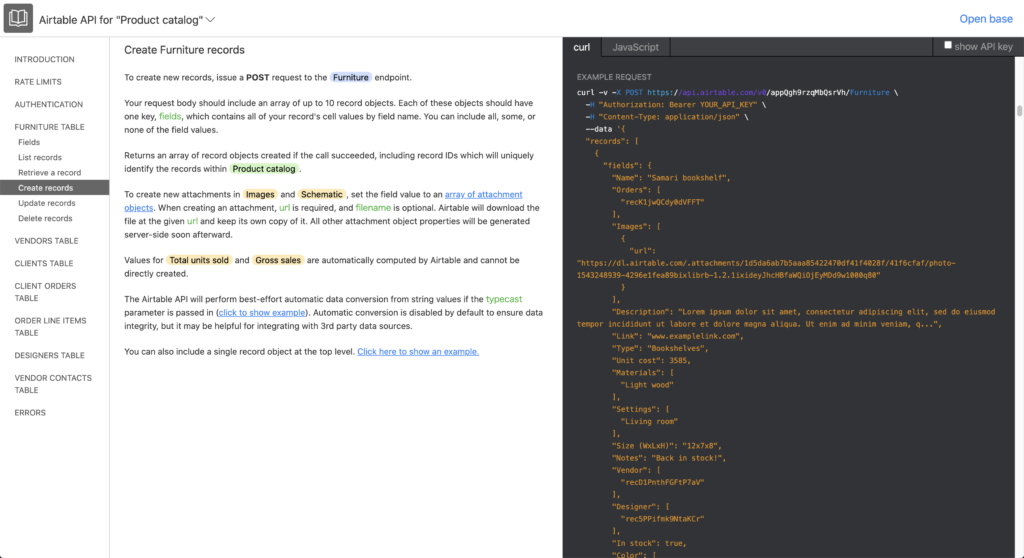Go to Order Line Items Table section
The image size is (1024, 558).
point(50,327)
